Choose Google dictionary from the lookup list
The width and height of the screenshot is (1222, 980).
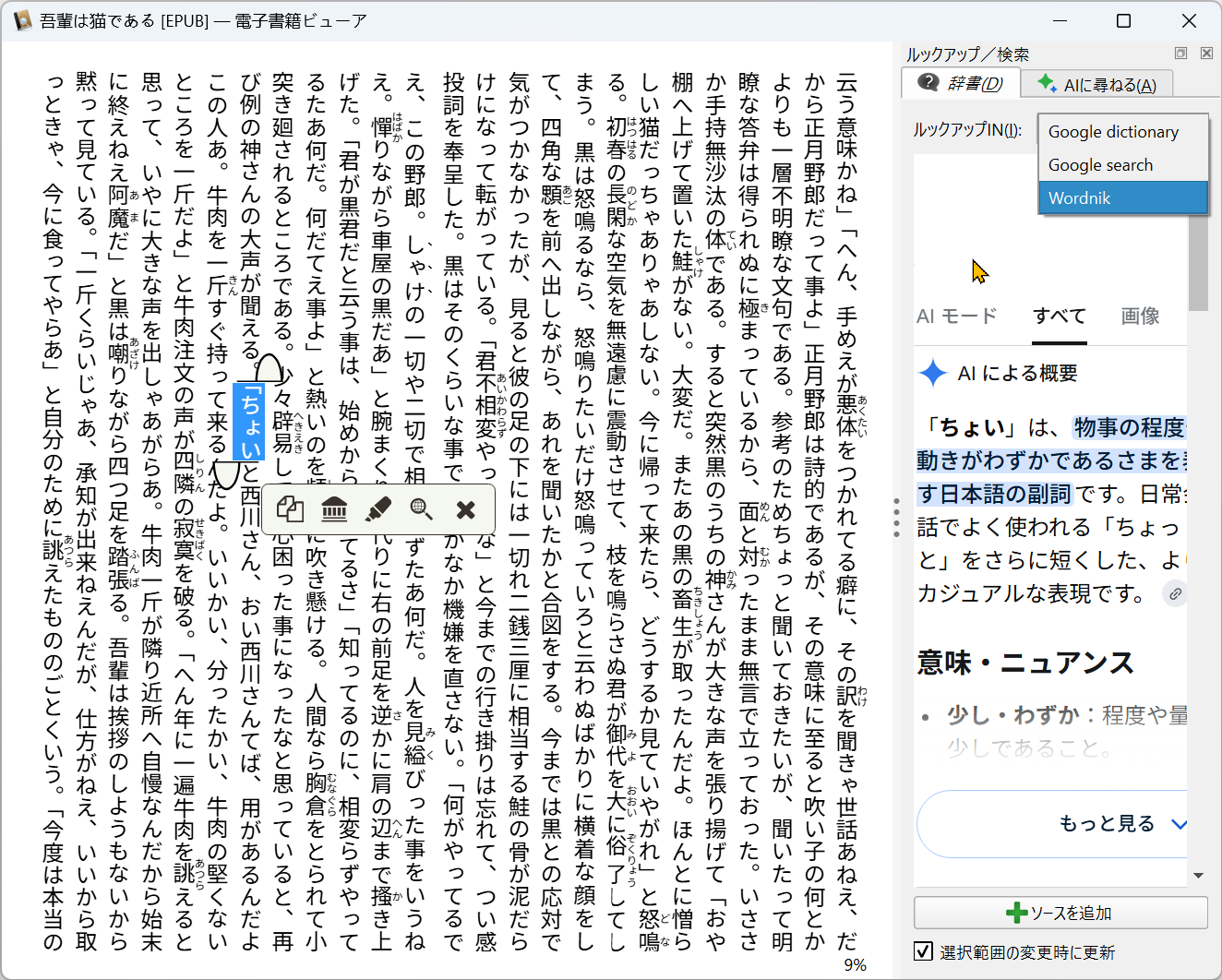coord(1123,132)
